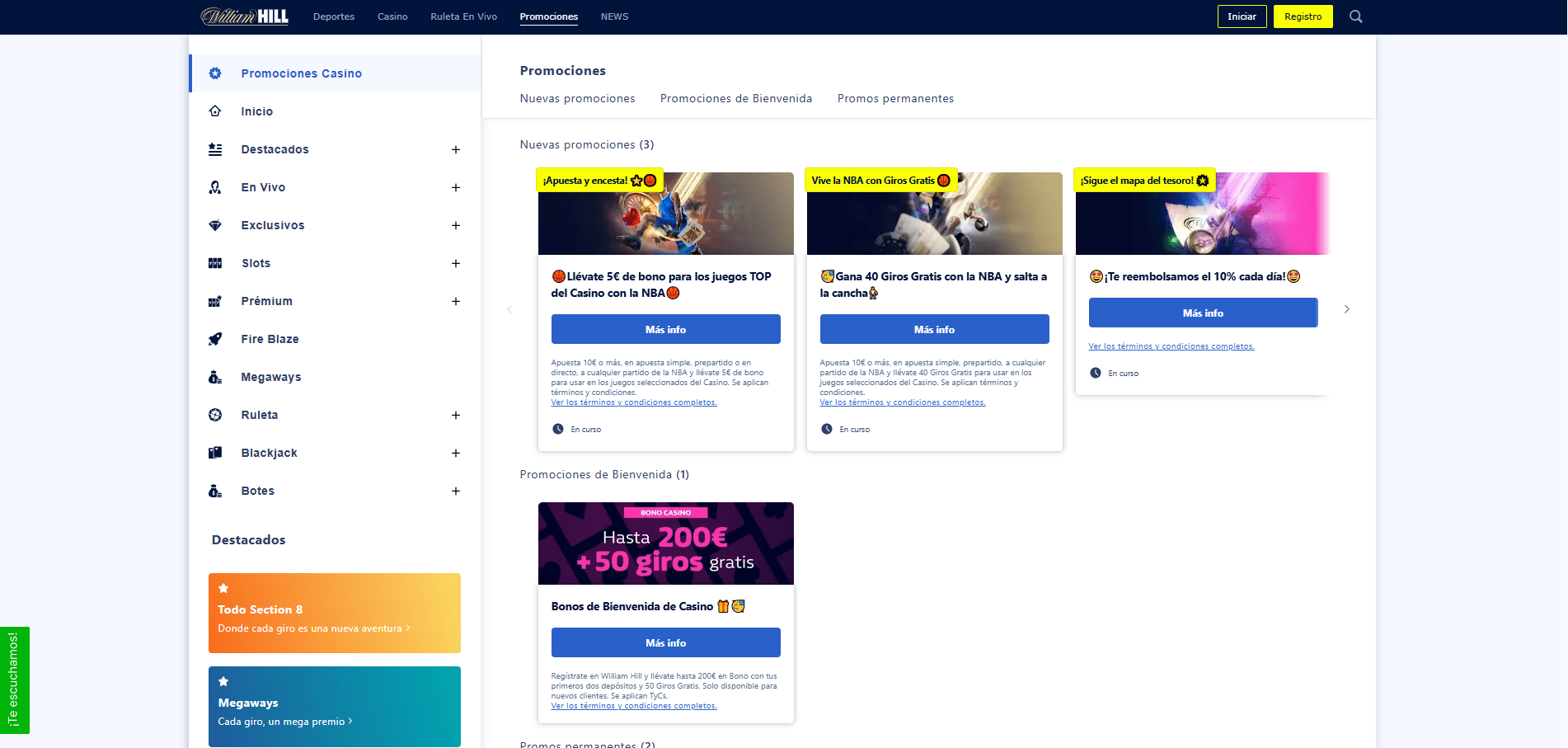Click the Blackjack cards icon

click(x=215, y=453)
